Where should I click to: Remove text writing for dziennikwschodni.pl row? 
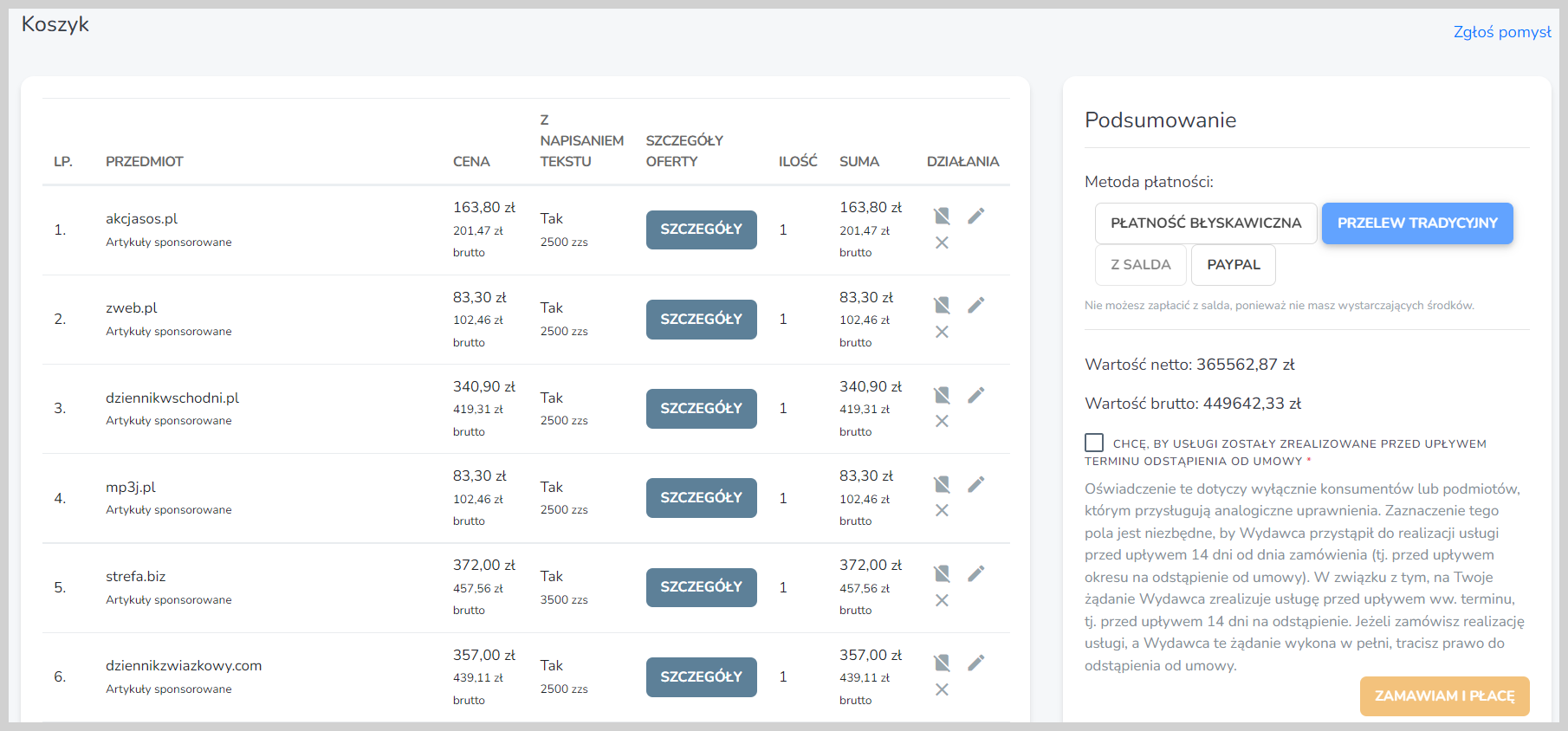coord(942,395)
